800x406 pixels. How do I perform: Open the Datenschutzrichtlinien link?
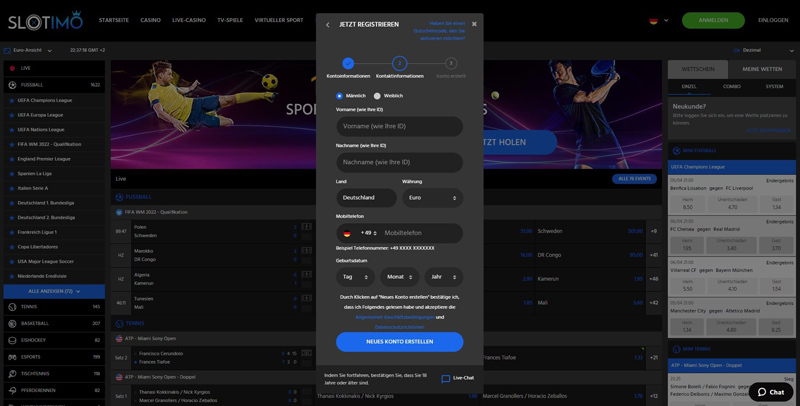399,327
